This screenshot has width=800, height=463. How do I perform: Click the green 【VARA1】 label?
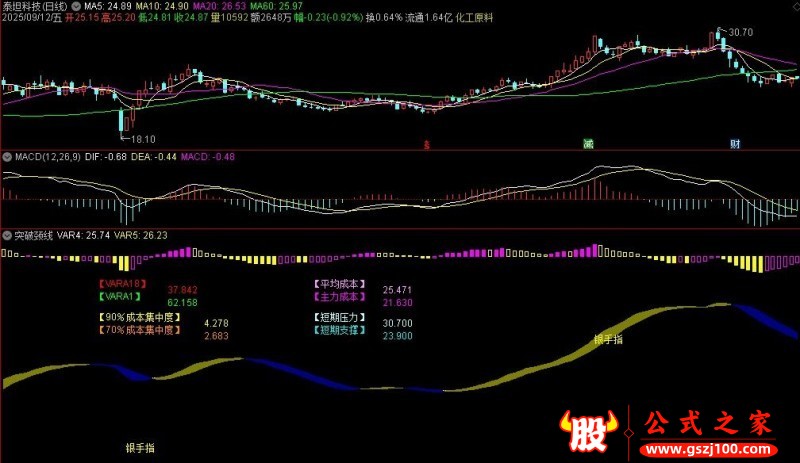pos(119,296)
